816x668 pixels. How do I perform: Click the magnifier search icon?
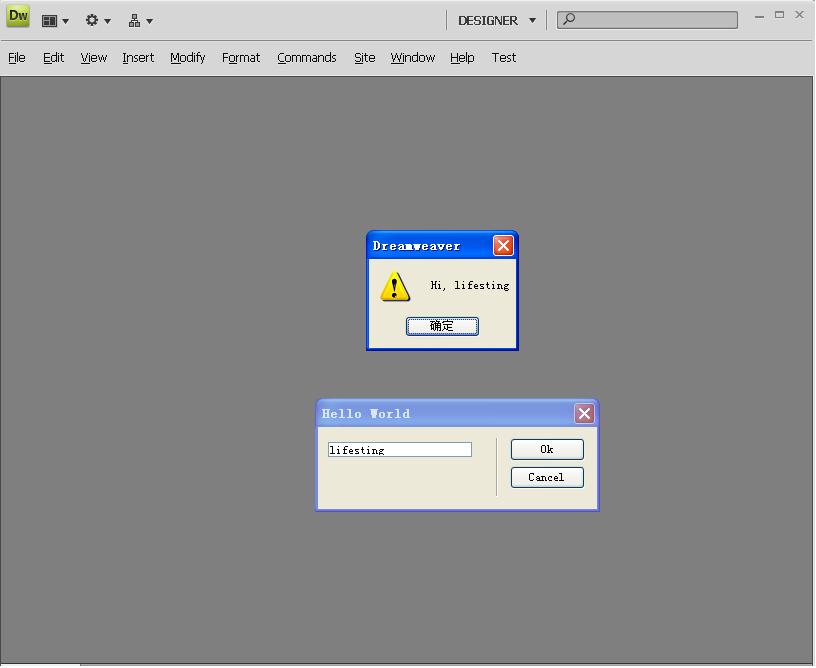tap(569, 19)
